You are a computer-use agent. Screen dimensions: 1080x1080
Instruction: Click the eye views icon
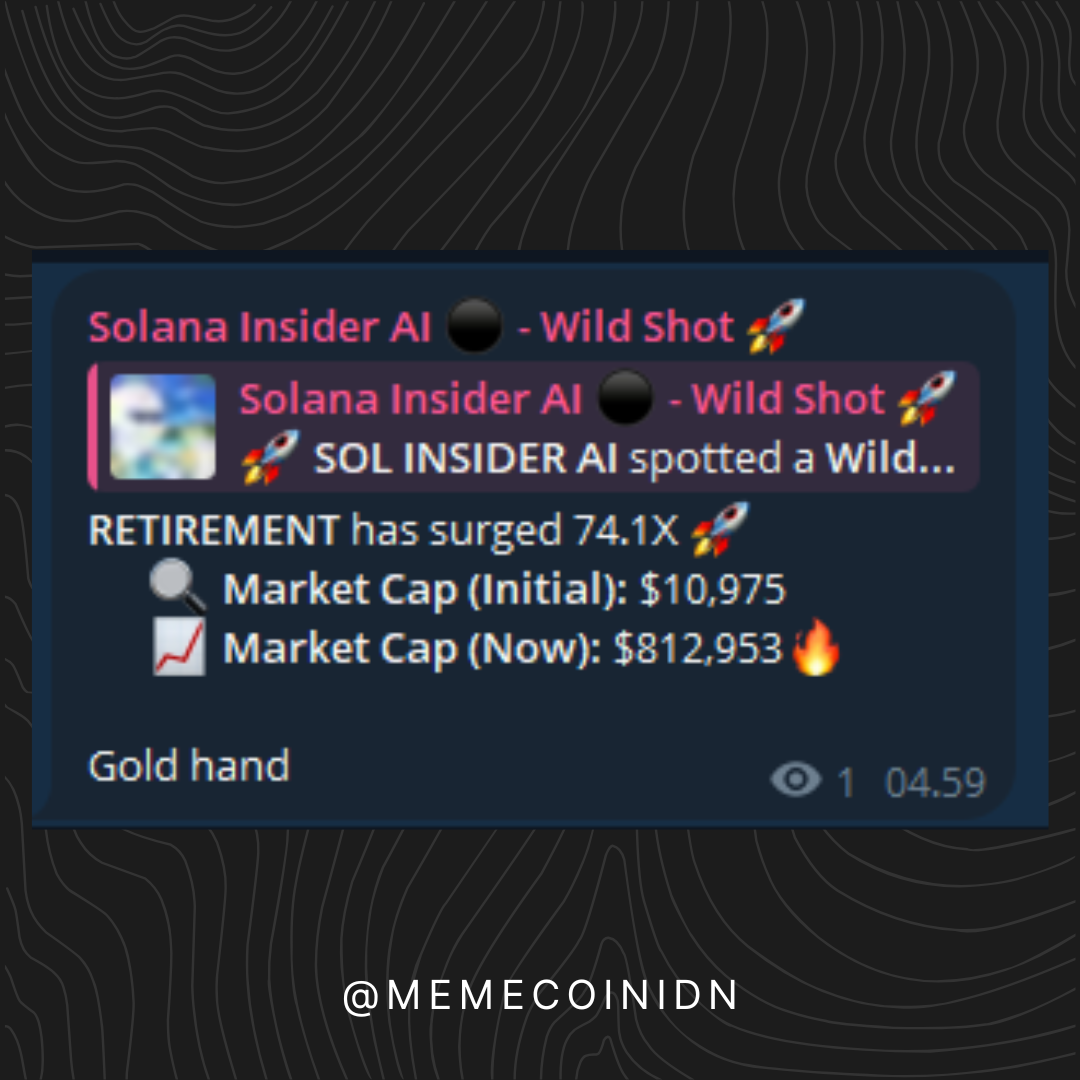(796, 780)
